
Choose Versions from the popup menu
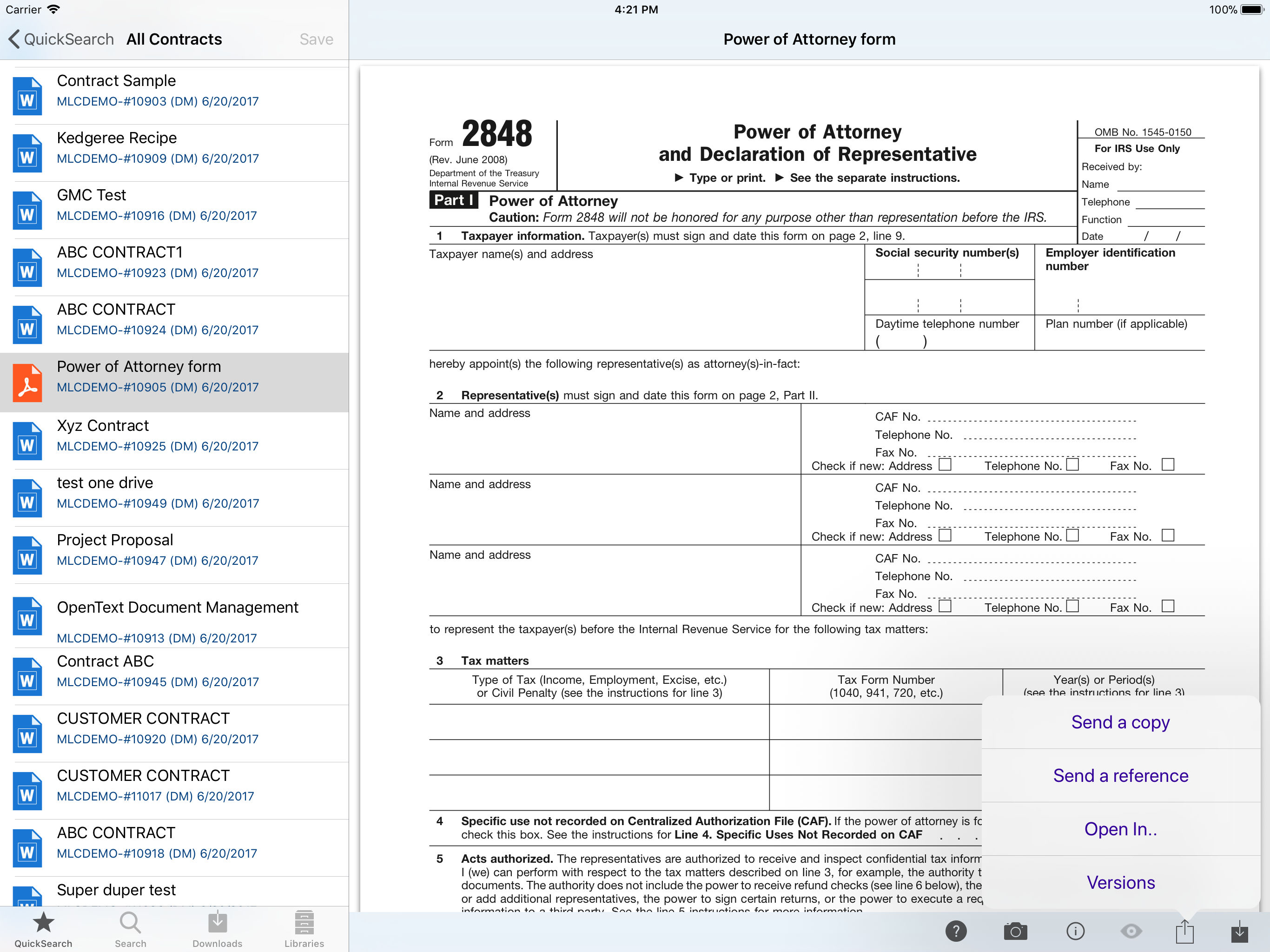1120,882
